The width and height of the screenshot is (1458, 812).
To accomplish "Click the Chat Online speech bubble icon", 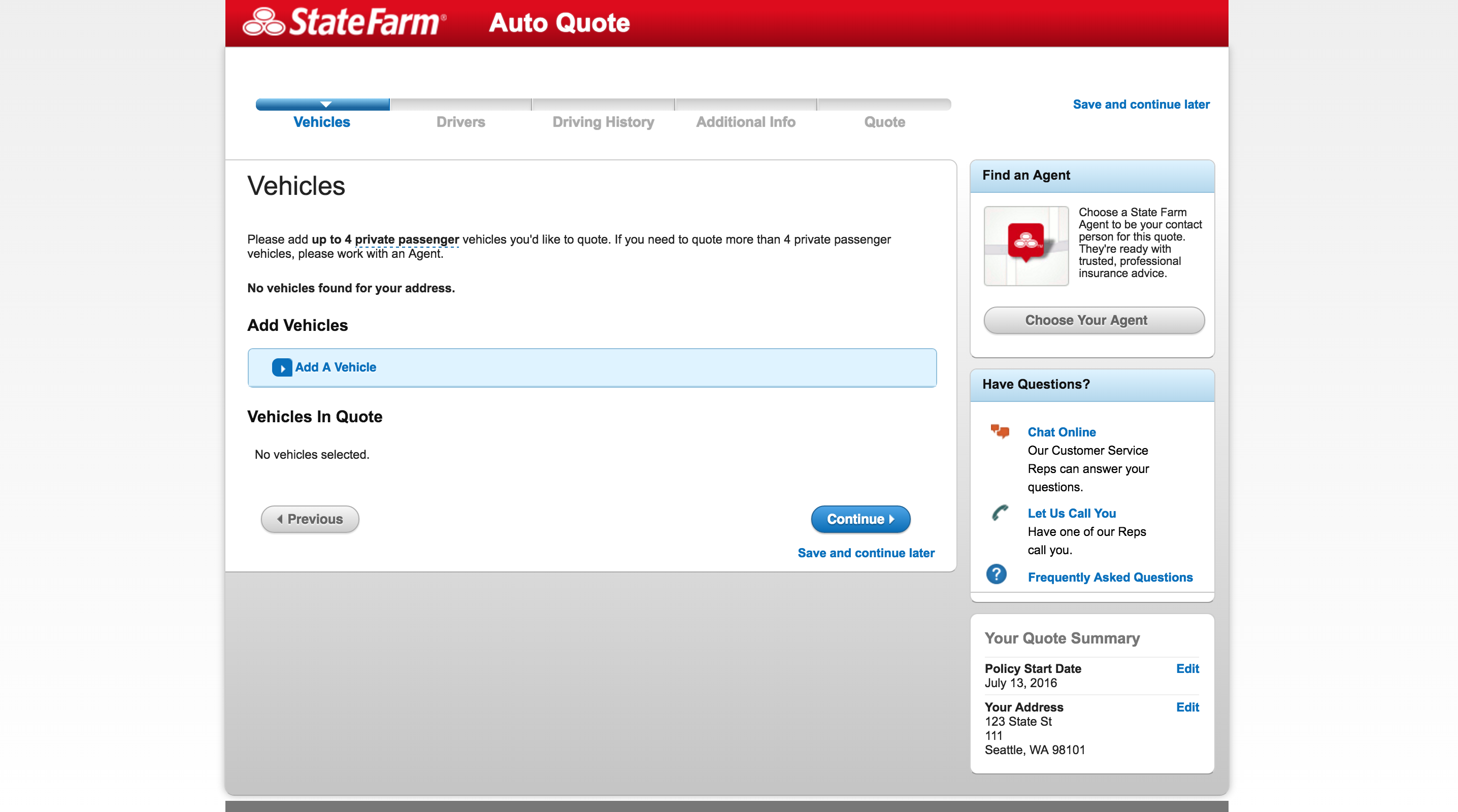I will (x=1000, y=432).
